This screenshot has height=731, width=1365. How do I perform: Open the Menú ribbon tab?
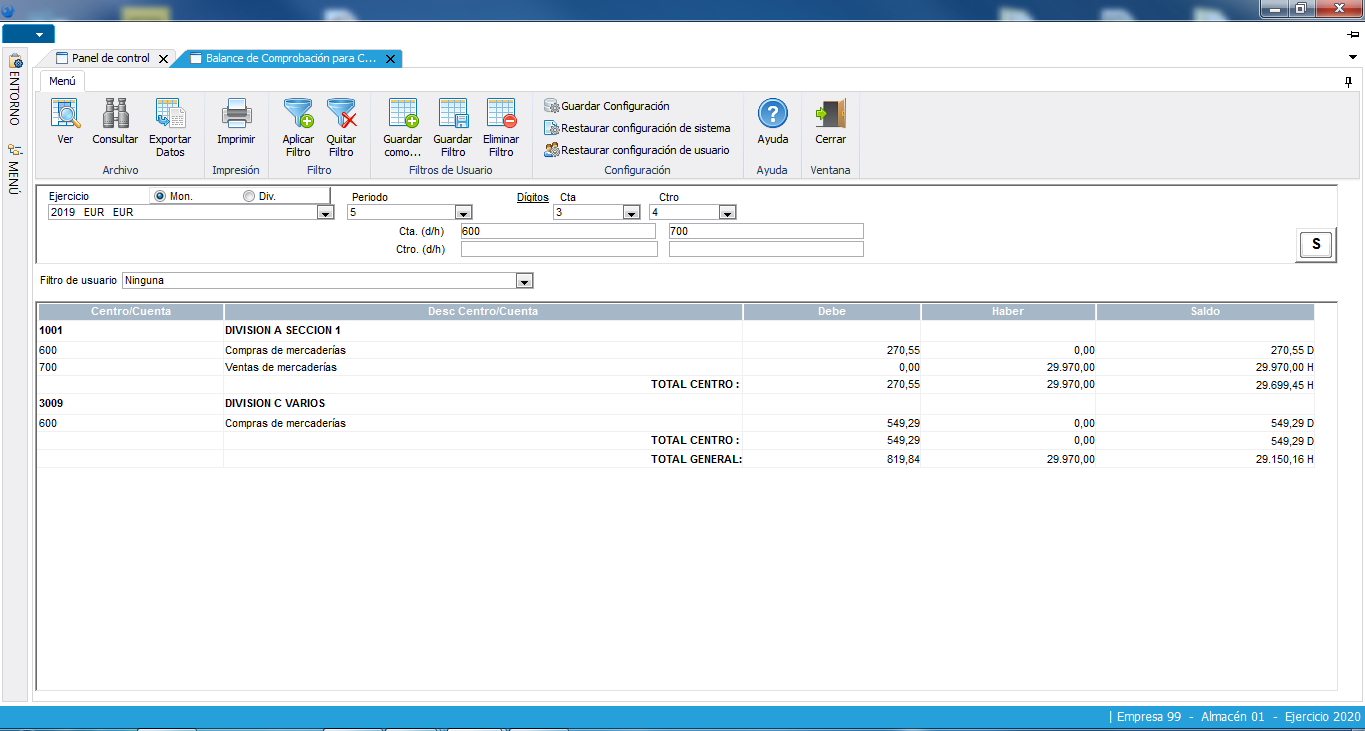click(x=63, y=81)
